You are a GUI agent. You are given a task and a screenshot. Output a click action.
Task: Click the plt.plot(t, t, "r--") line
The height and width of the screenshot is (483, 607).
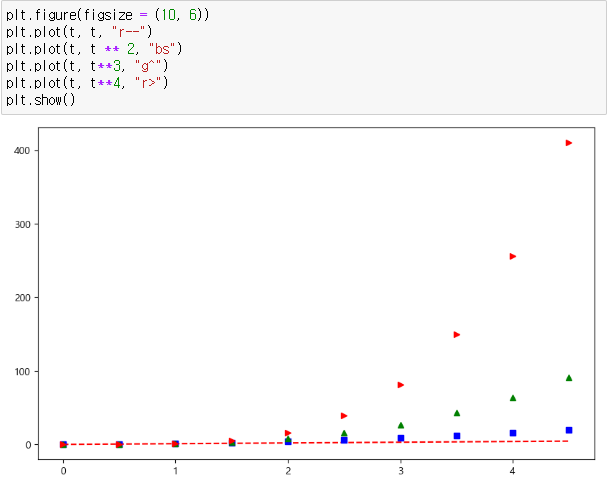pos(79,32)
